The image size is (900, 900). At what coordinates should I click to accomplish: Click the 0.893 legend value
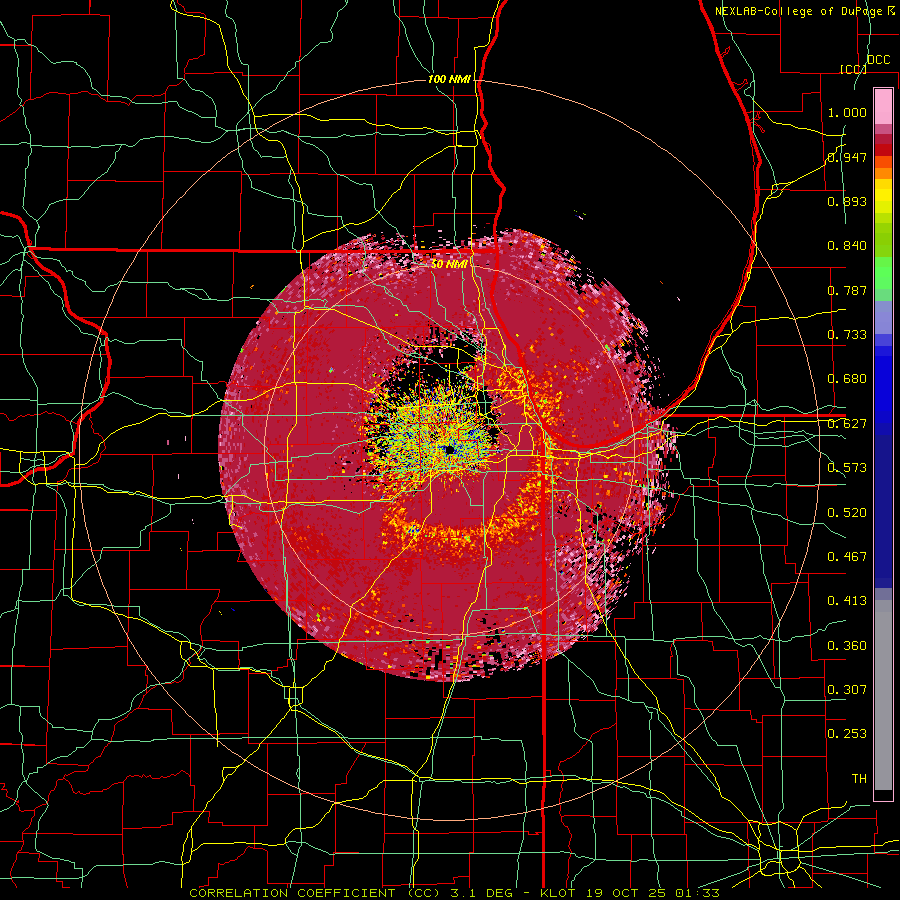[x=847, y=201]
